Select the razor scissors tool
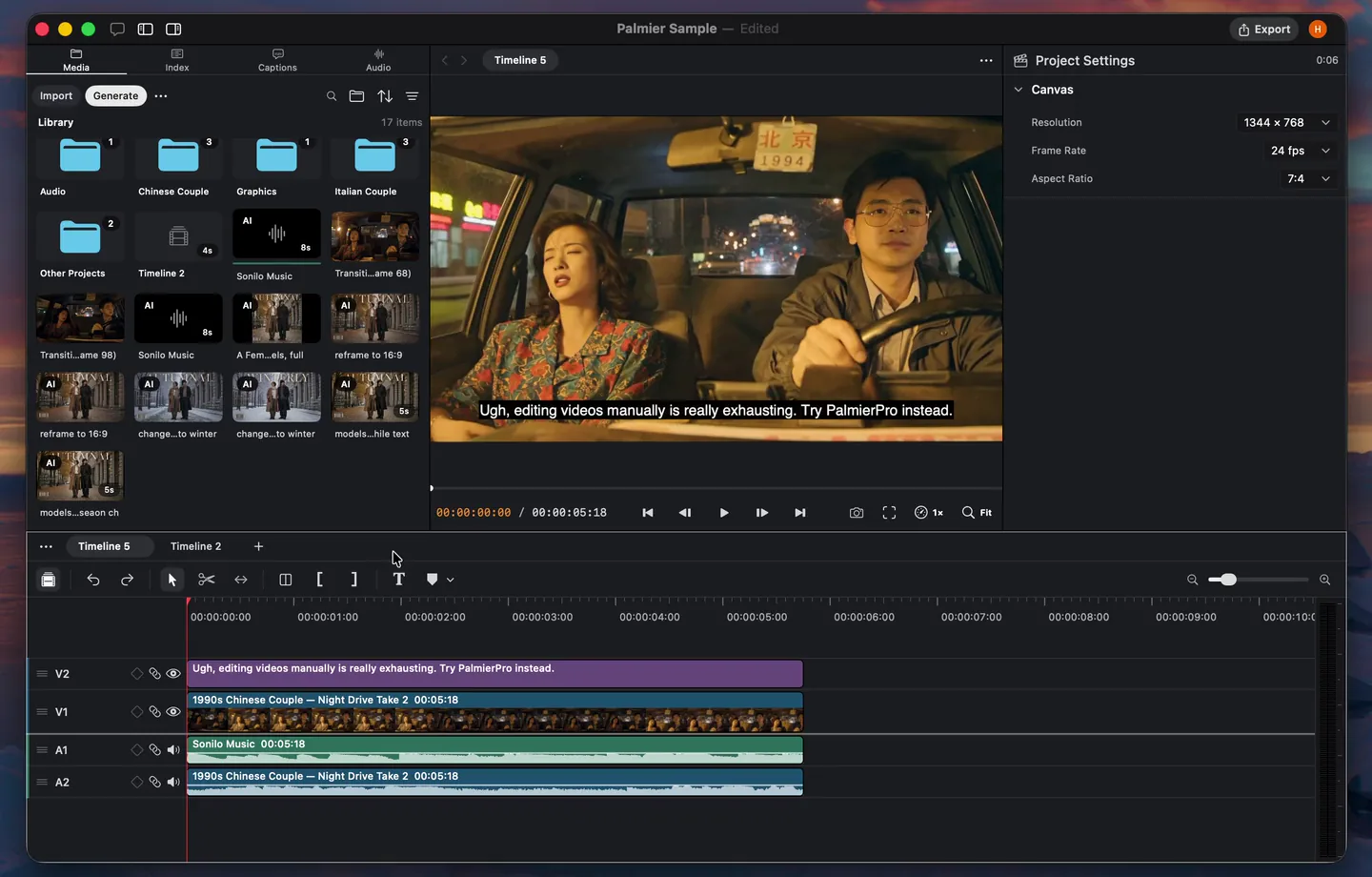1372x877 pixels. point(207,580)
